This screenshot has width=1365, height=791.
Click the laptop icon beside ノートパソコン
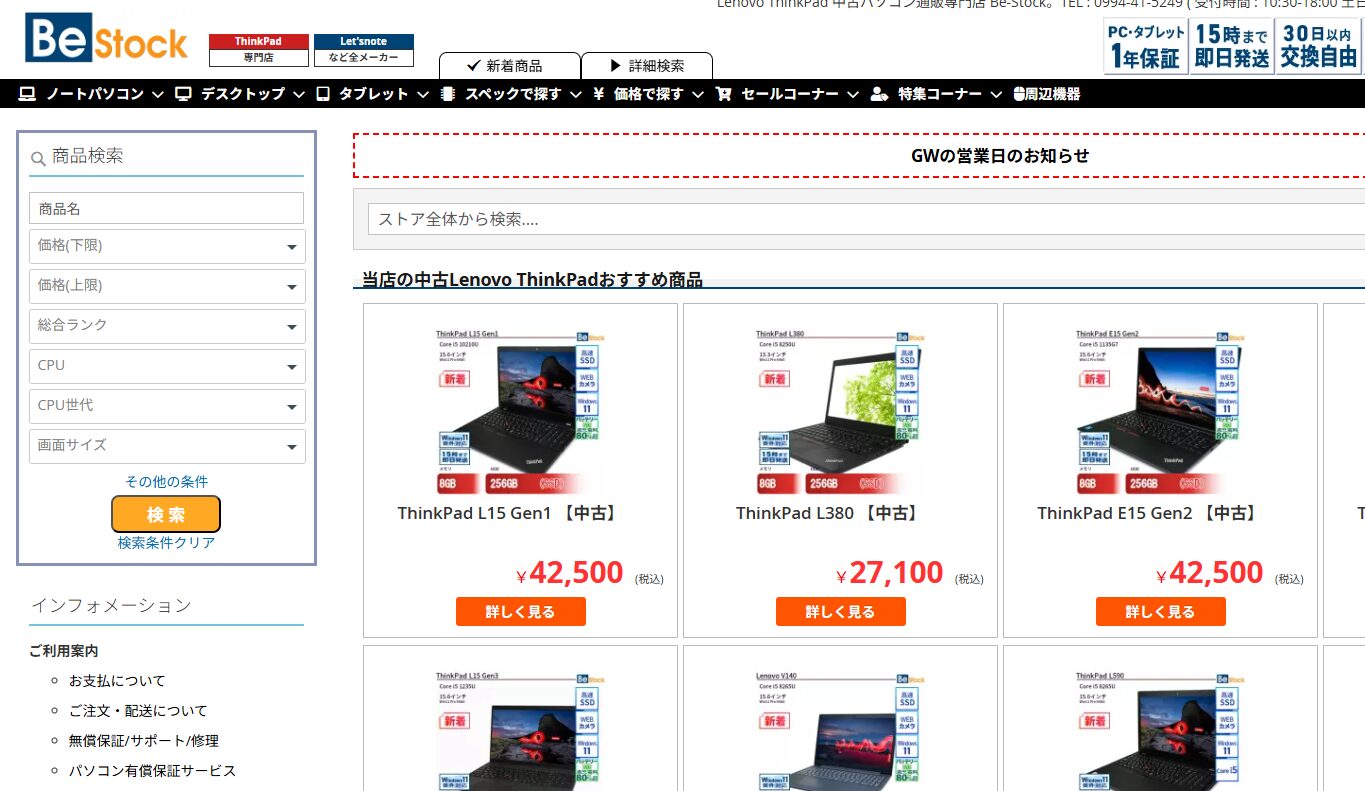(x=27, y=94)
